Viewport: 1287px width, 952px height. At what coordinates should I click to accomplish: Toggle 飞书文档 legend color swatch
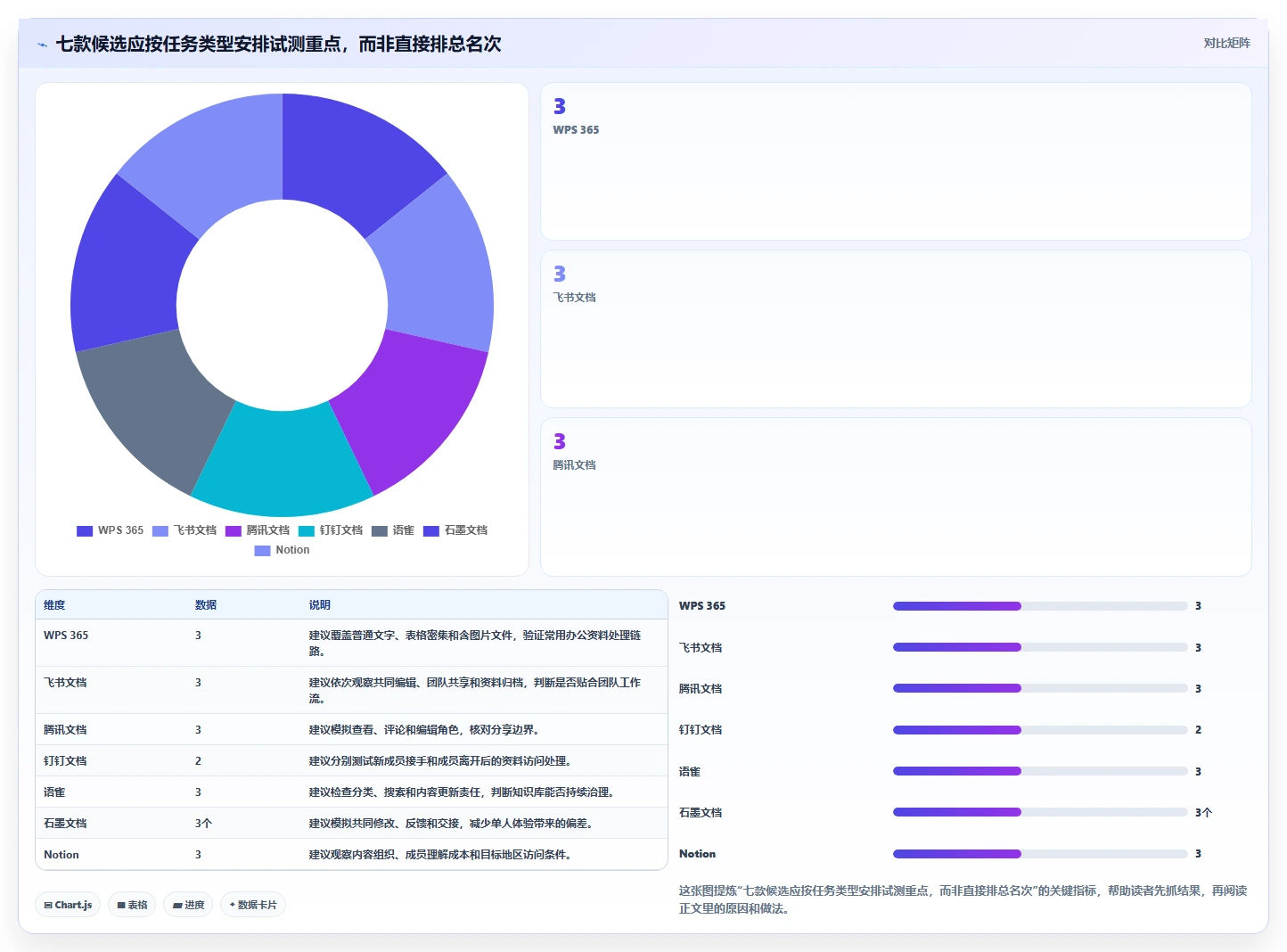(x=160, y=530)
